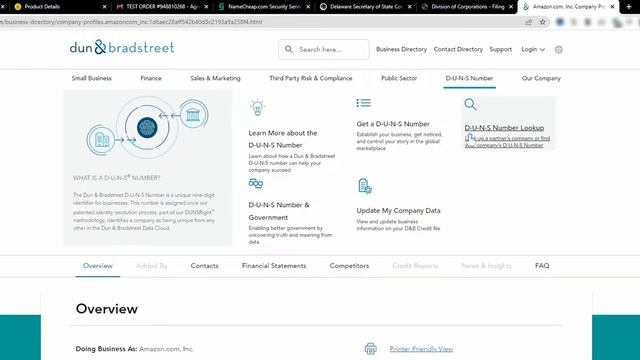Open Third Party Risk & Compliance menu

[x=311, y=78]
